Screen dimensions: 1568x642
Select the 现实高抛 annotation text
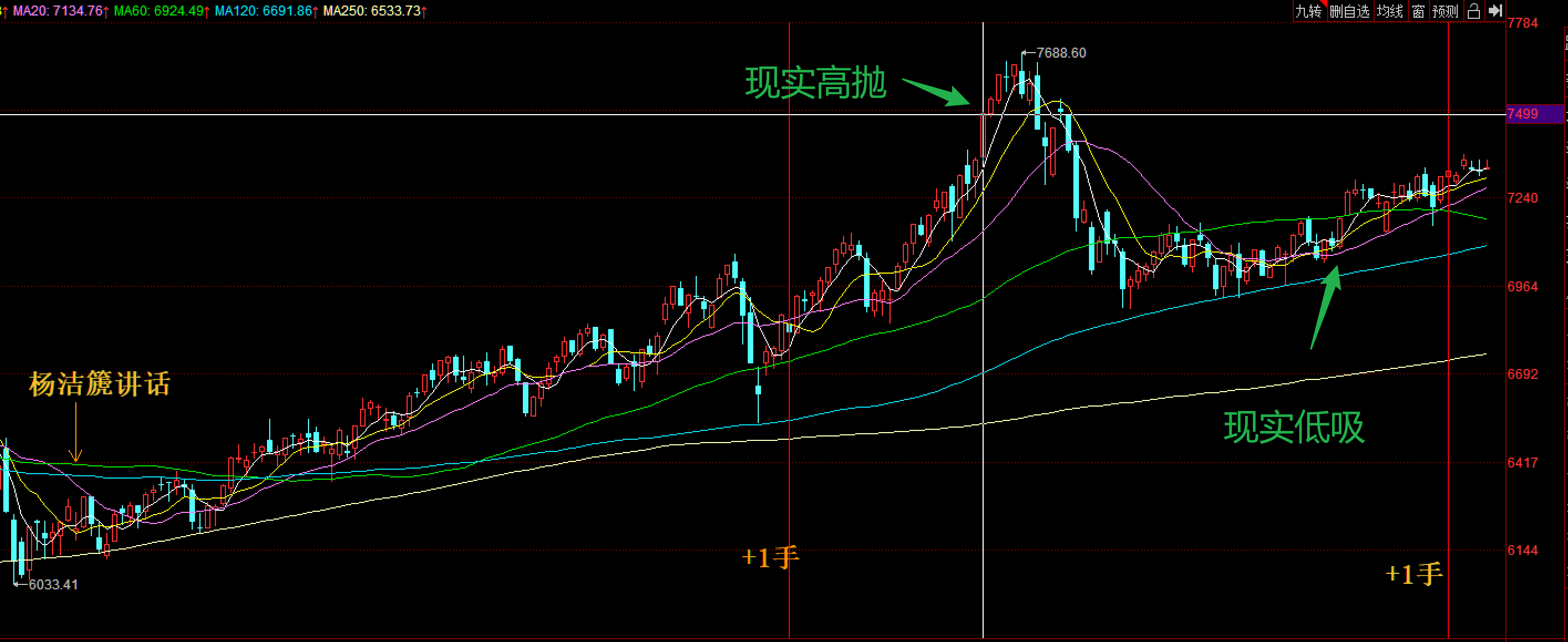tap(816, 84)
